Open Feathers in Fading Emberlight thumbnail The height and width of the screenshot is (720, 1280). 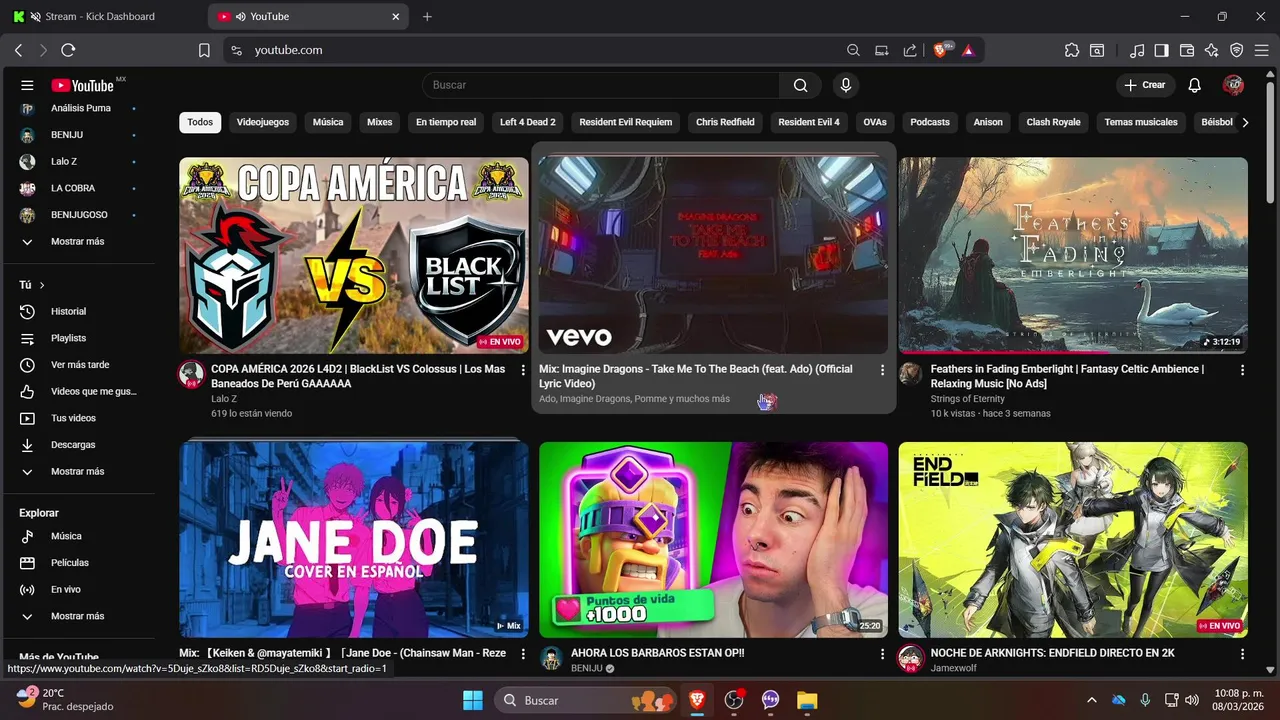[1073, 256]
